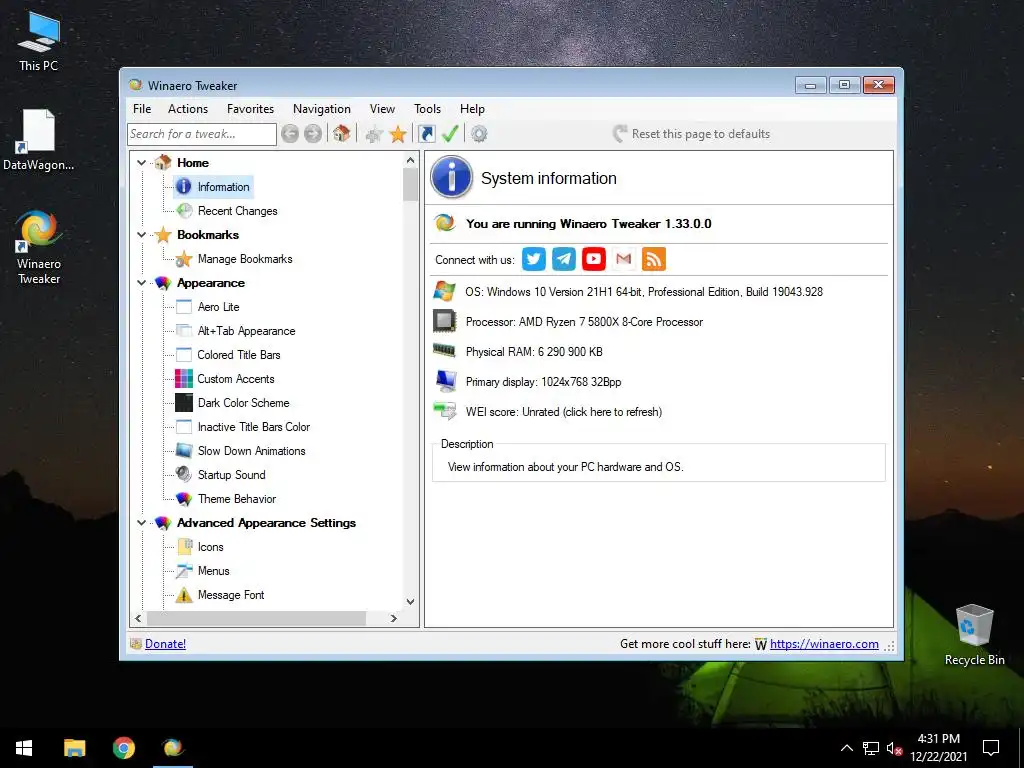
Task: Select the DataWagon desktop shortcut file
Action: click(39, 140)
